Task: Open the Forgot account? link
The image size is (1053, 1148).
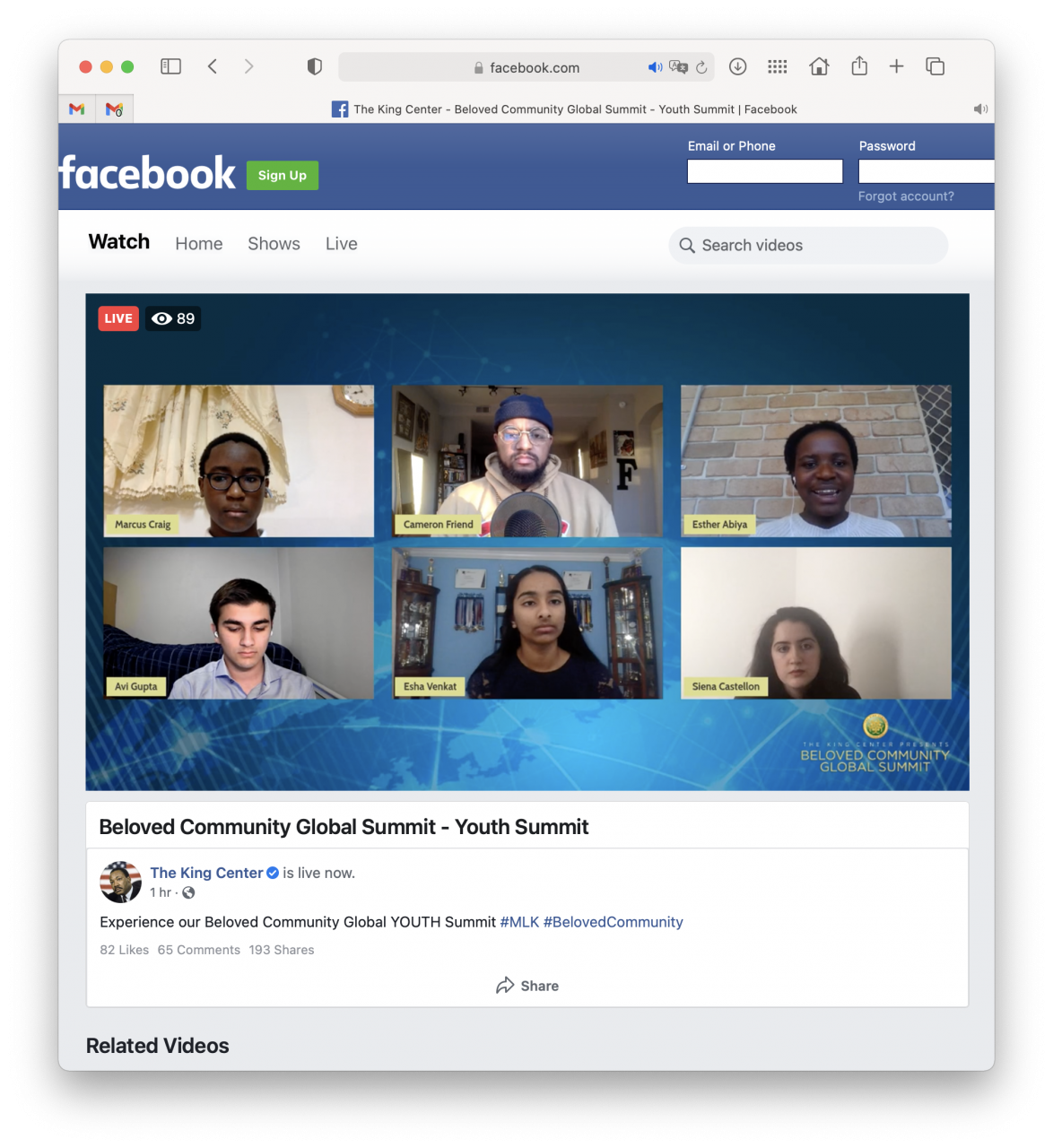Action: 906,196
